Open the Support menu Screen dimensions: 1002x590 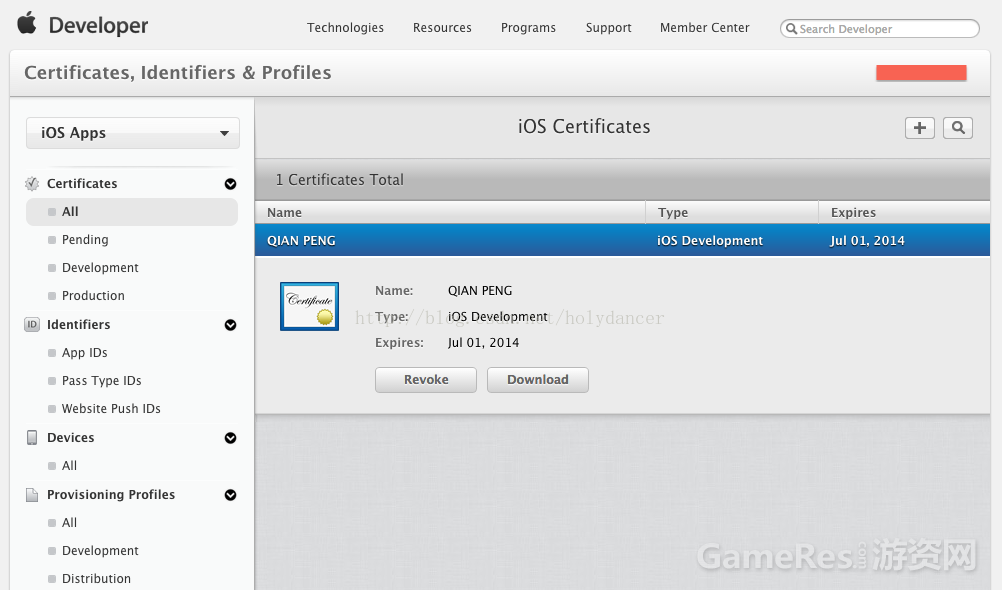[x=608, y=27]
